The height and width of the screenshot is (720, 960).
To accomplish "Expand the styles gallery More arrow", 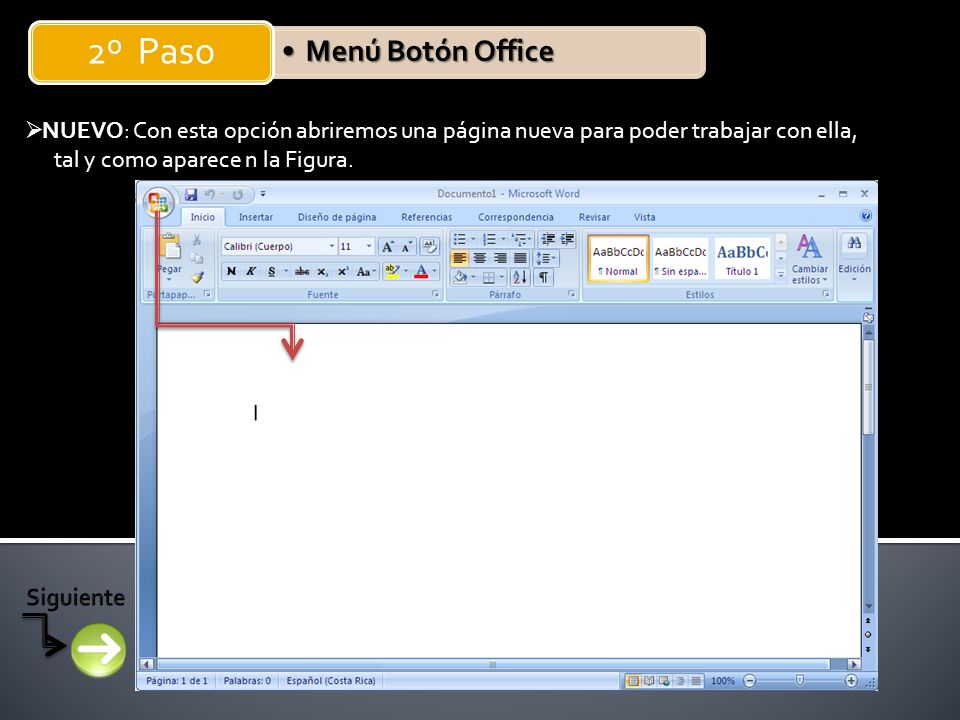I will [781, 276].
